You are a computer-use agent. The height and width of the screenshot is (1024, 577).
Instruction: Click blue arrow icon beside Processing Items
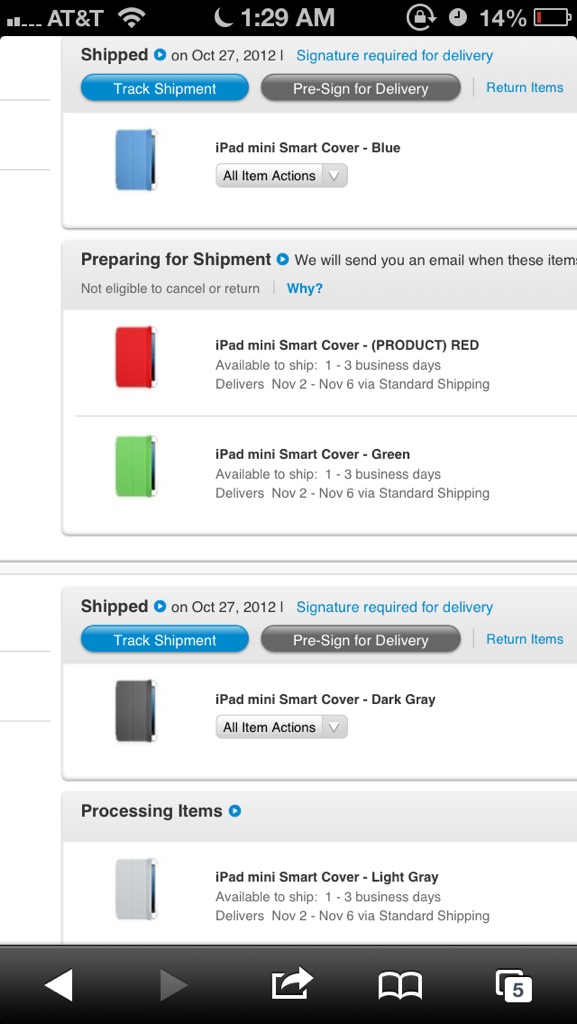235,810
